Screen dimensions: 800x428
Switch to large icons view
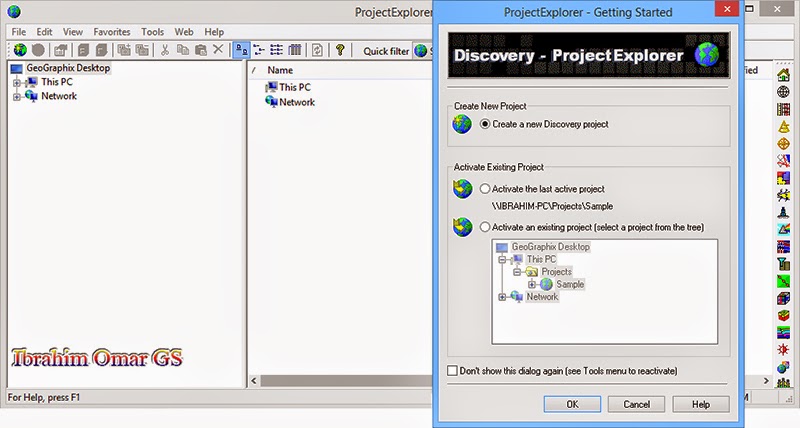pos(241,50)
